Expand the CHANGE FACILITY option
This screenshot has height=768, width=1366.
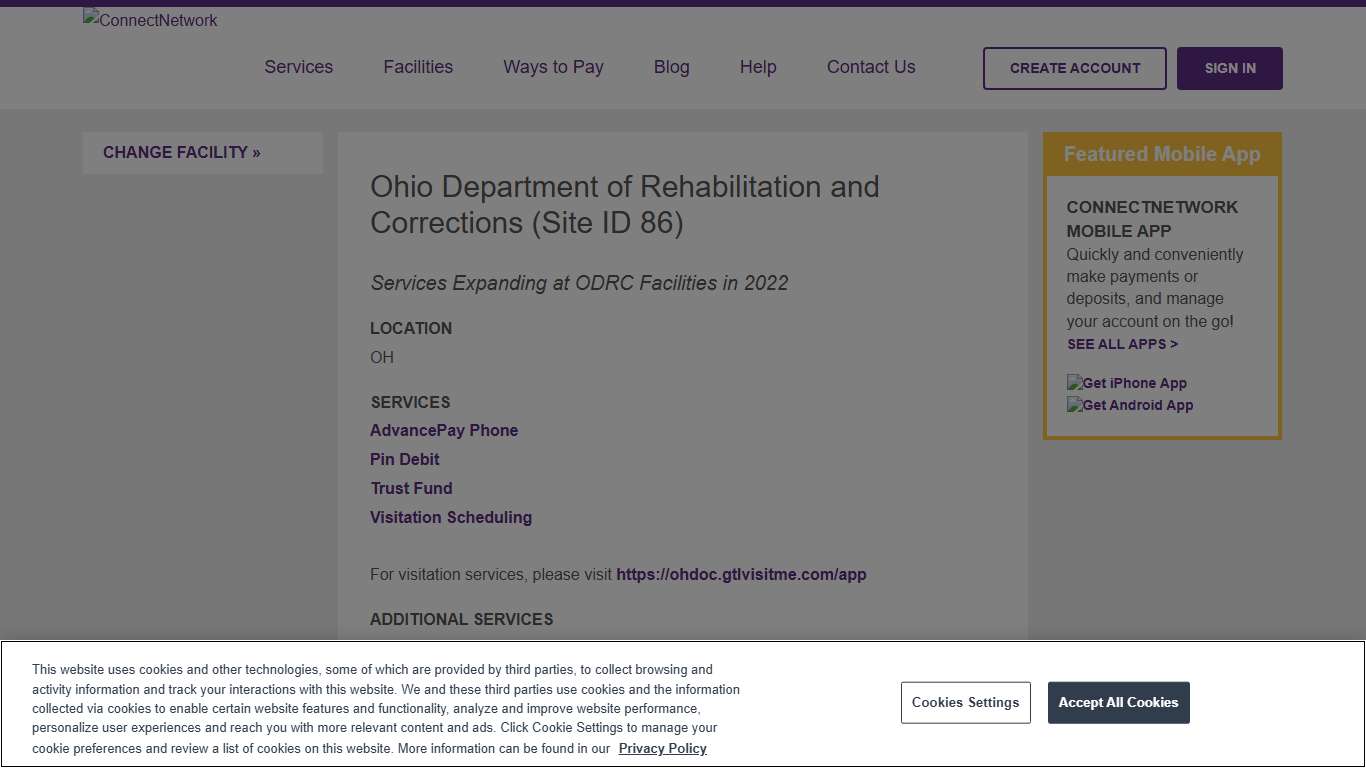pyautogui.click(x=181, y=152)
